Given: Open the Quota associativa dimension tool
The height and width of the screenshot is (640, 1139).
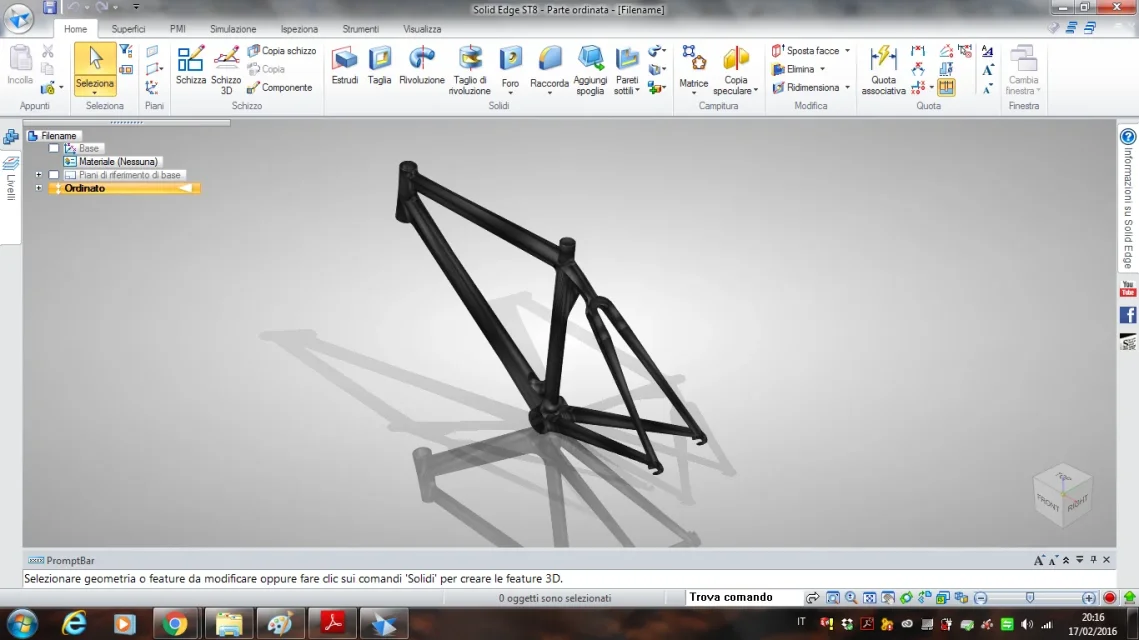Looking at the screenshot, I should click(x=883, y=70).
